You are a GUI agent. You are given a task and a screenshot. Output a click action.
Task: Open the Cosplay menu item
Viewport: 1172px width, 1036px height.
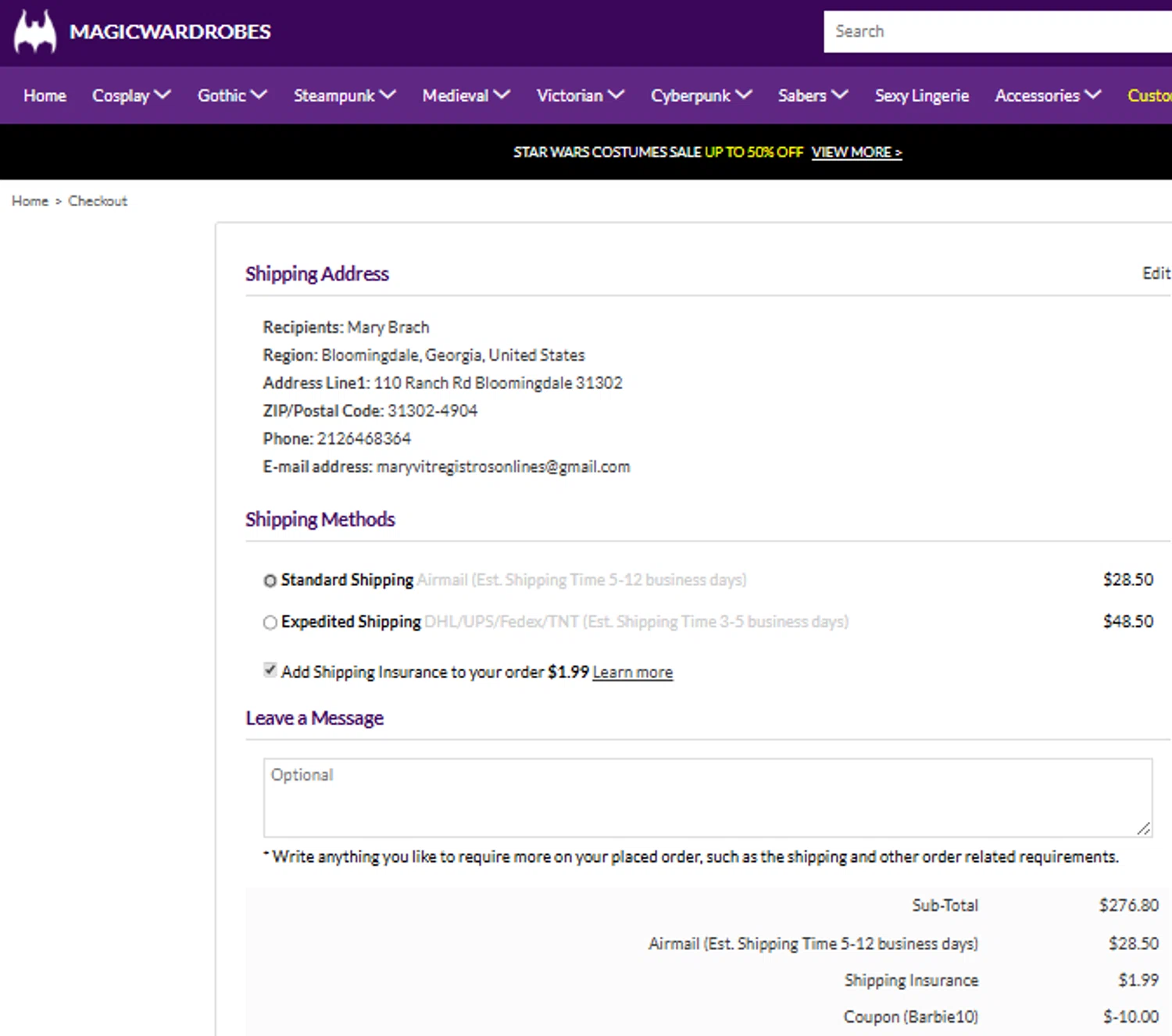120,95
